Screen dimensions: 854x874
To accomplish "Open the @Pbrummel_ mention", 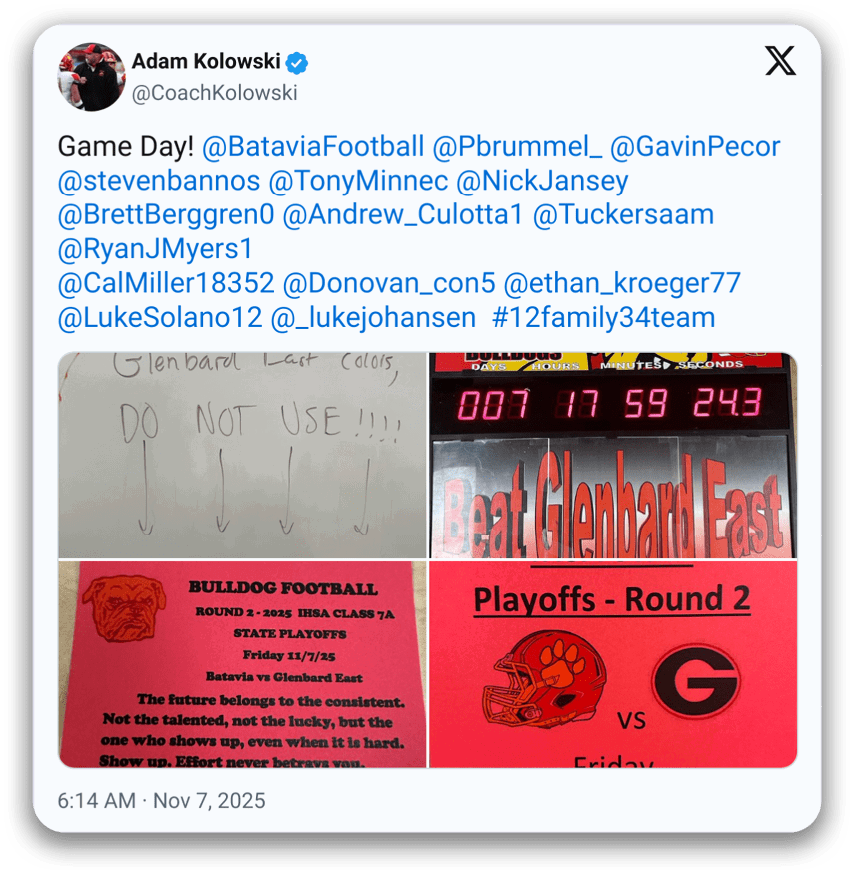I will coord(517,147).
